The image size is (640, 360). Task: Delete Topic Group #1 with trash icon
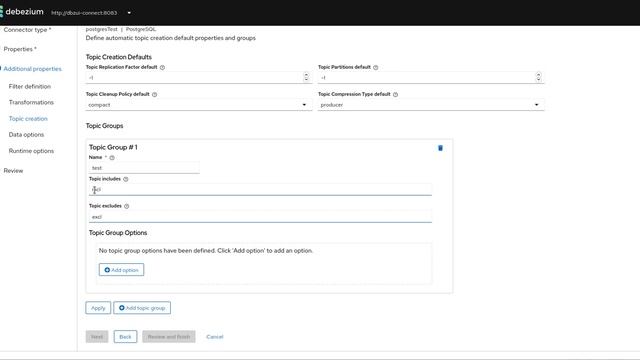(x=440, y=148)
